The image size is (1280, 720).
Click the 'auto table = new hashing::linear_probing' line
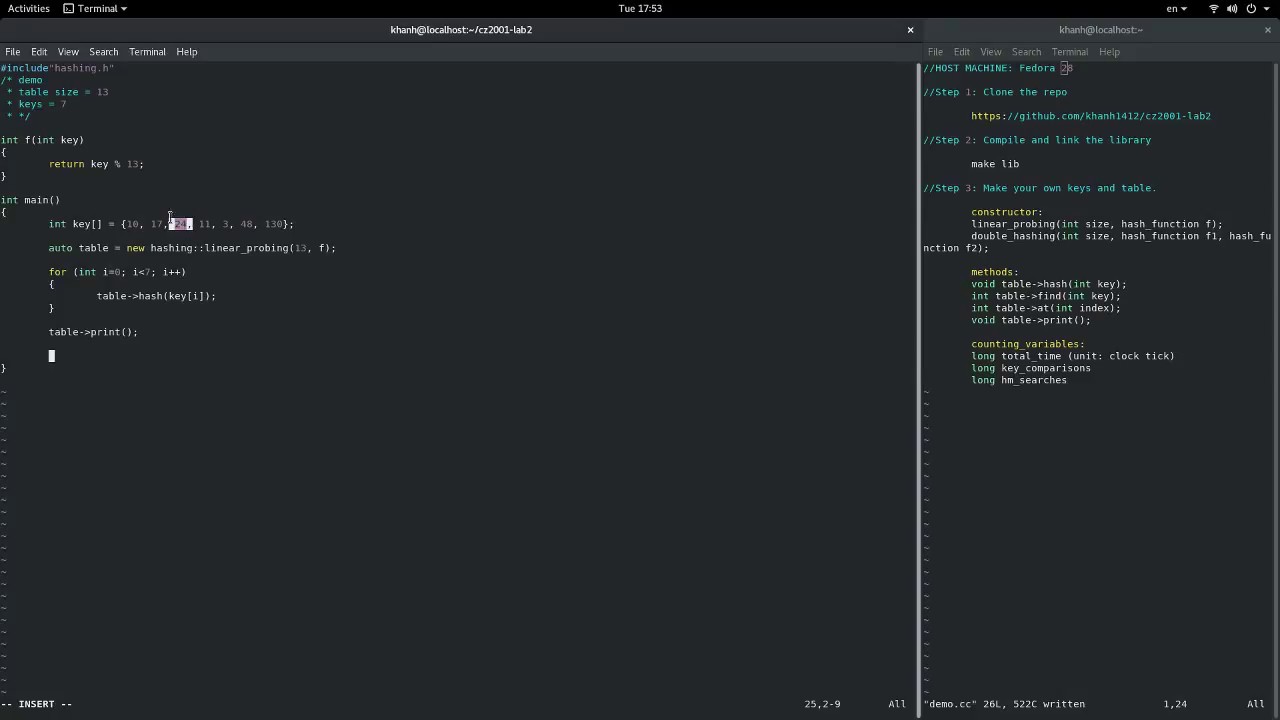click(x=192, y=248)
